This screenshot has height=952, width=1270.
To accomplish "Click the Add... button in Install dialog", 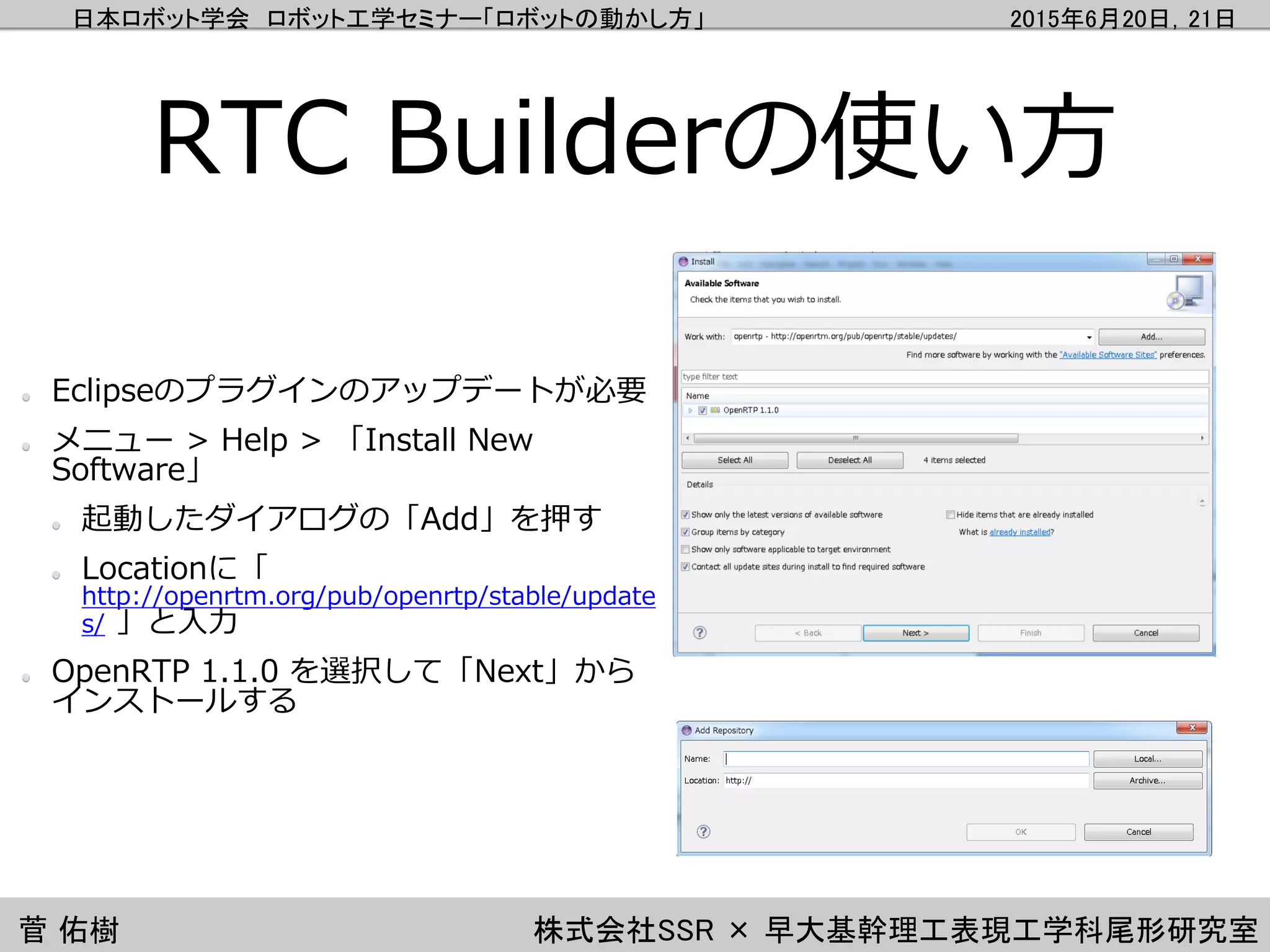I will tap(1152, 337).
